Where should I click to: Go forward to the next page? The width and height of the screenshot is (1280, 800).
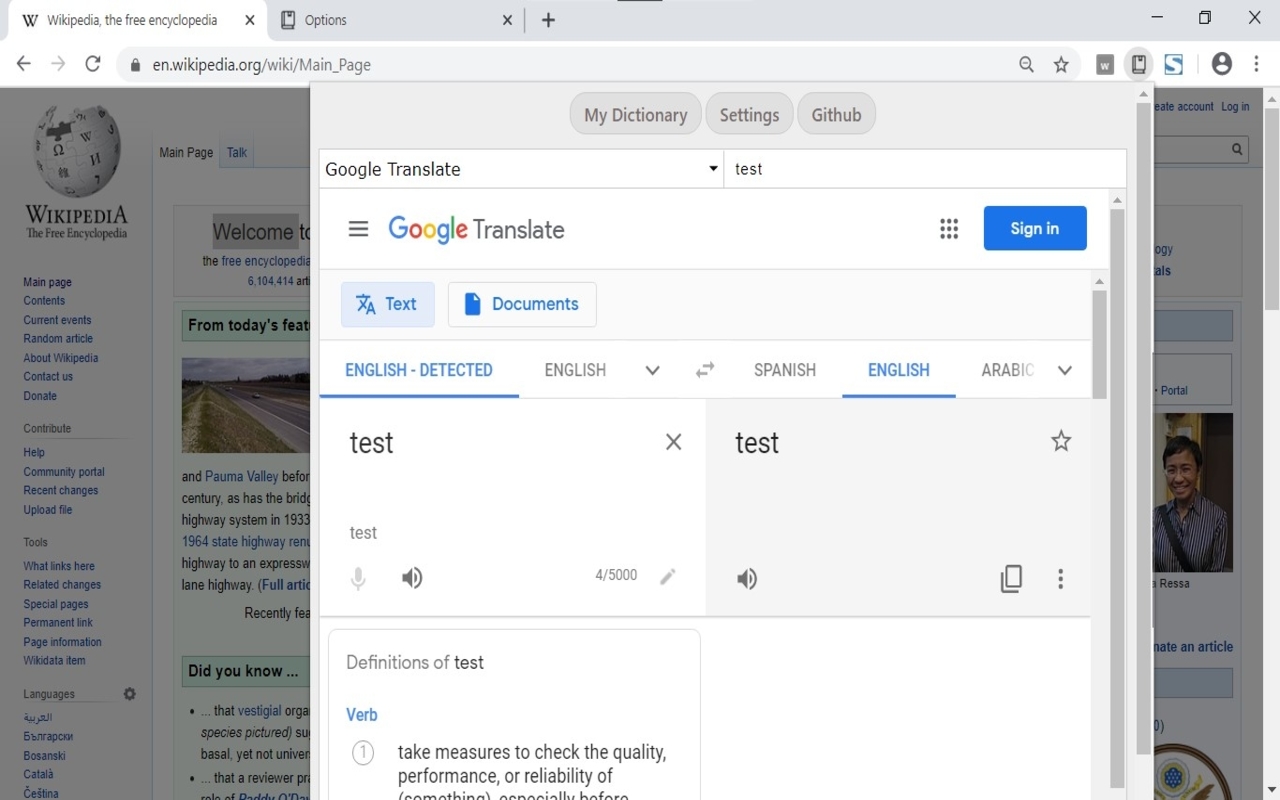click(58, 64)
